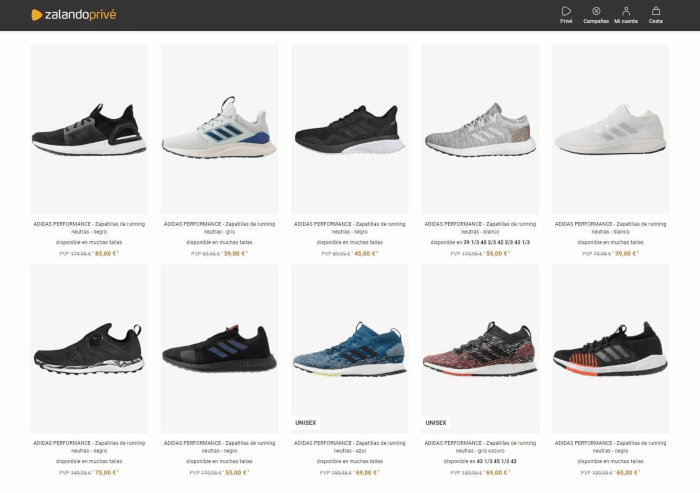Screen dimensions: 700x493
Task: Open the blue knit unisex shoe image
Action: [350, 349]
